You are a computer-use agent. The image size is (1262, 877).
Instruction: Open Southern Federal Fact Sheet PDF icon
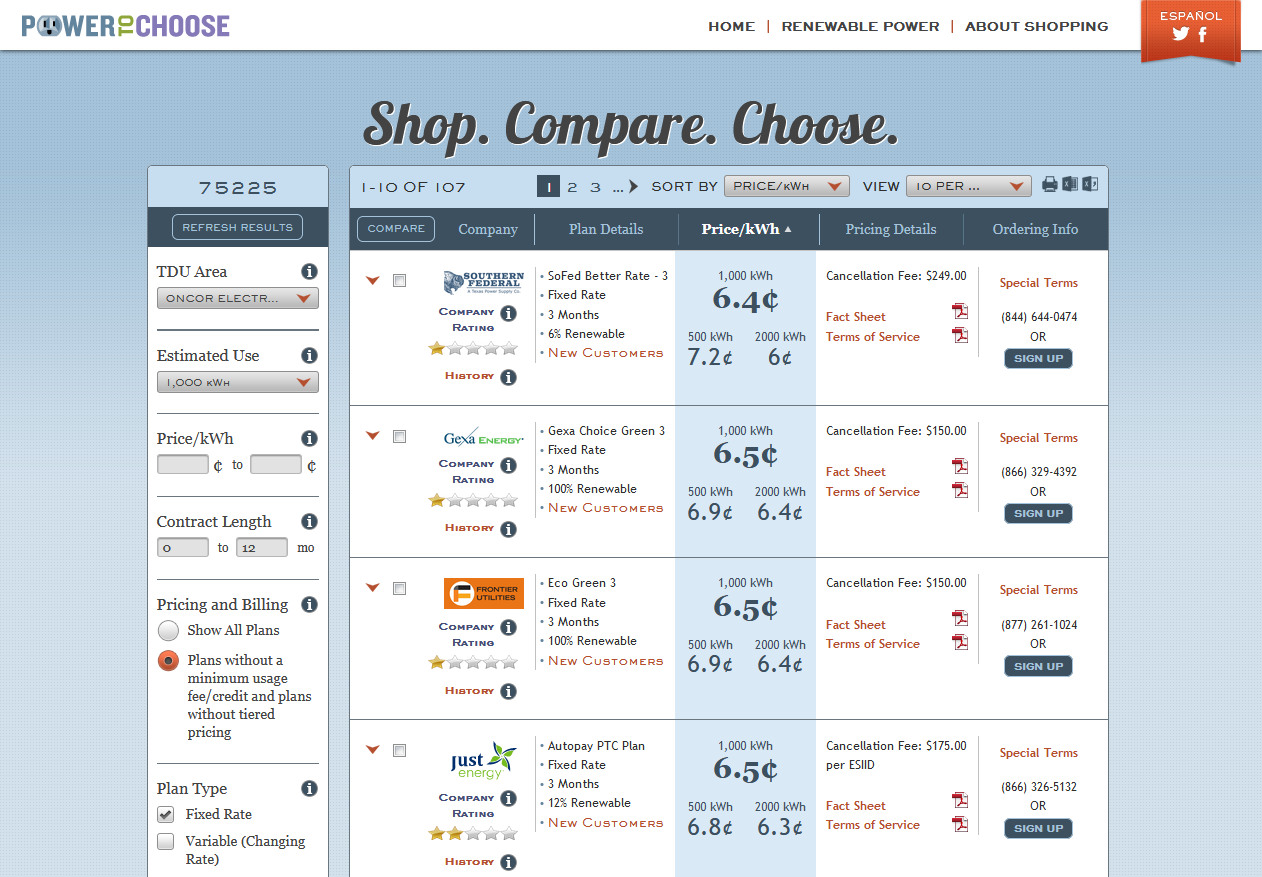[960, 312]
